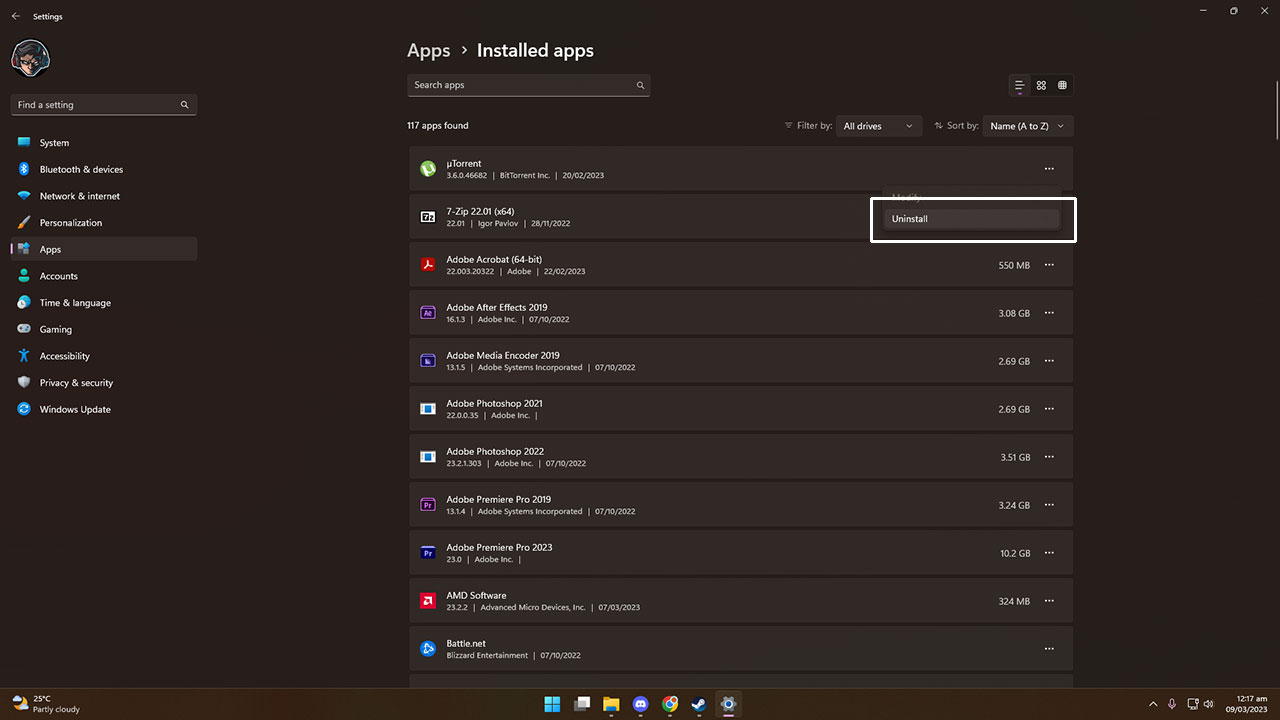Open Task View from taskbar
Image resolution: width=1280 pixels, height=720 pixels.
pos(581,704)
